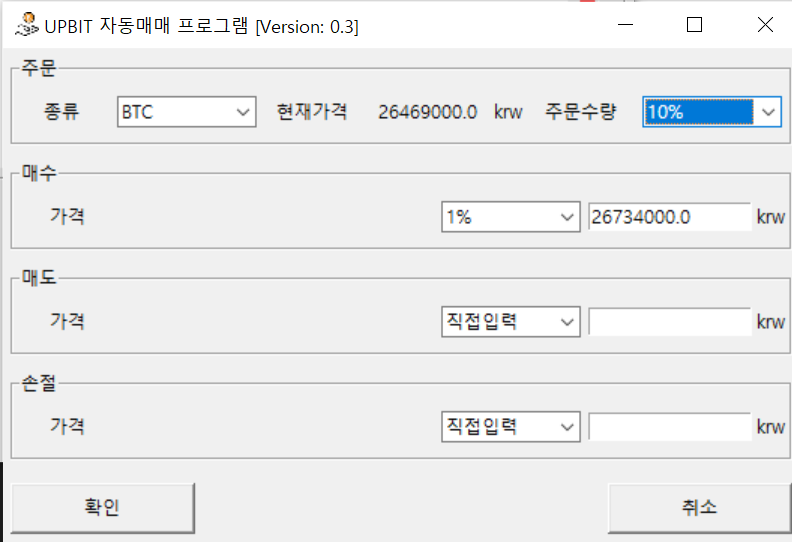Open the 매수 가격 1% dropdown
This screenshot has height=542, width=792.
click(511, 217)
